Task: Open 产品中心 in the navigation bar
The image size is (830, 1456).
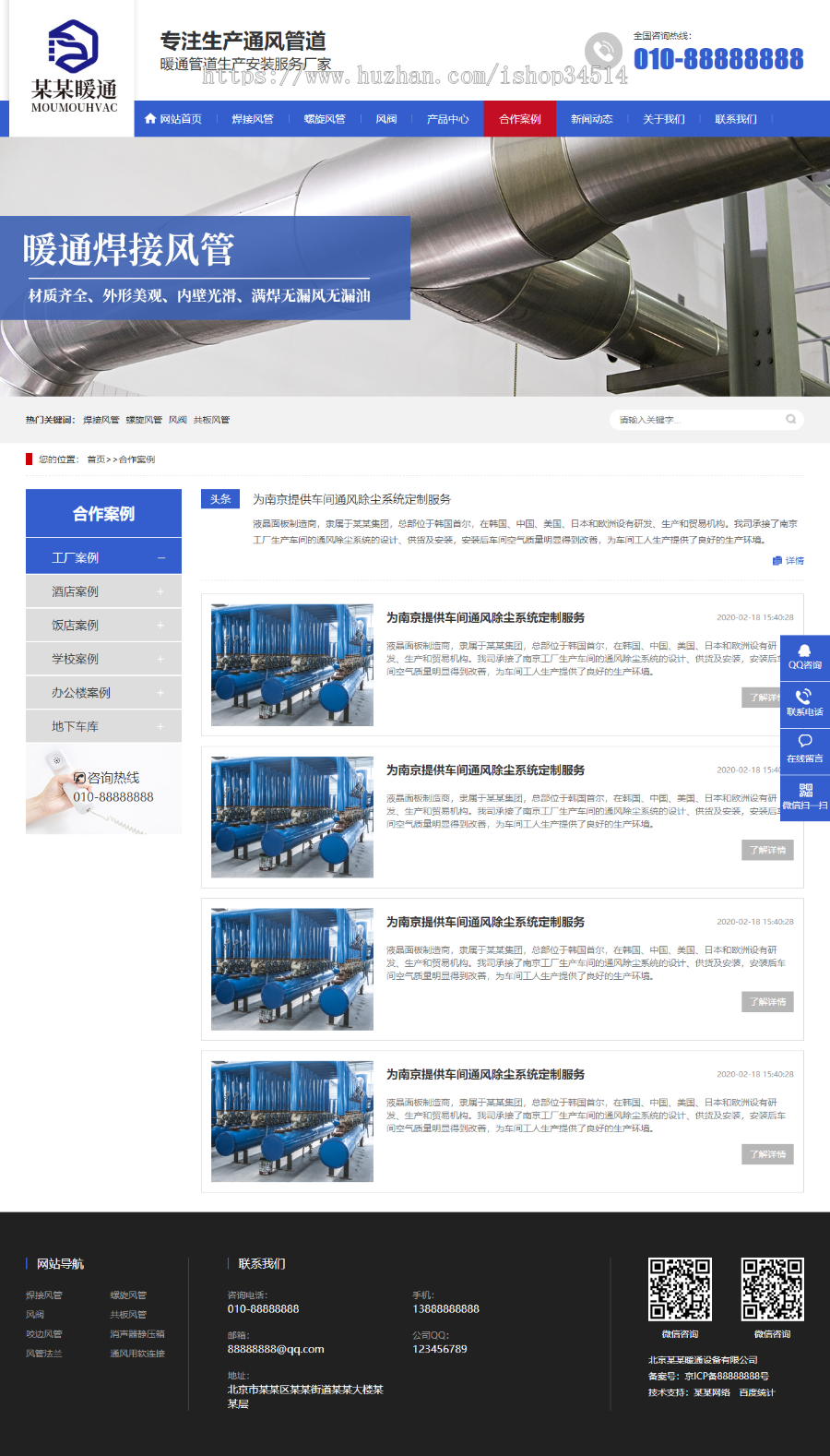Action: 448,119
